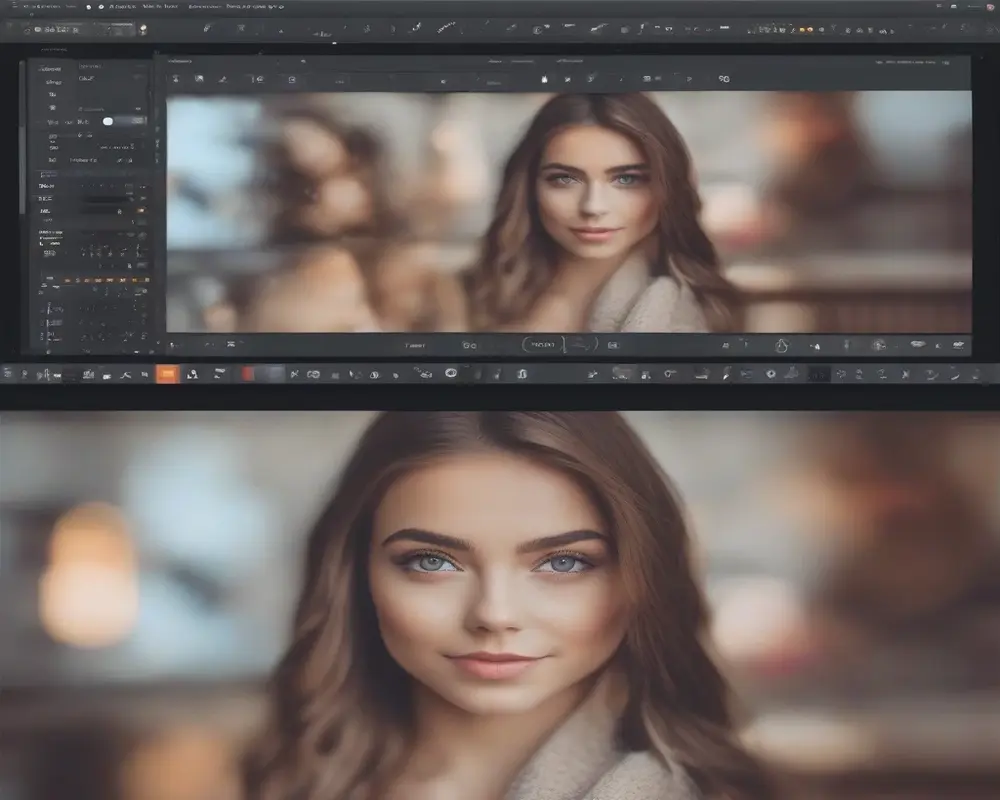The width and height of the screenshot is (1000, 800).
Task: Select the pencil icon in canvas toolbar
Action: pyautogui.click(x=223, y=79)
